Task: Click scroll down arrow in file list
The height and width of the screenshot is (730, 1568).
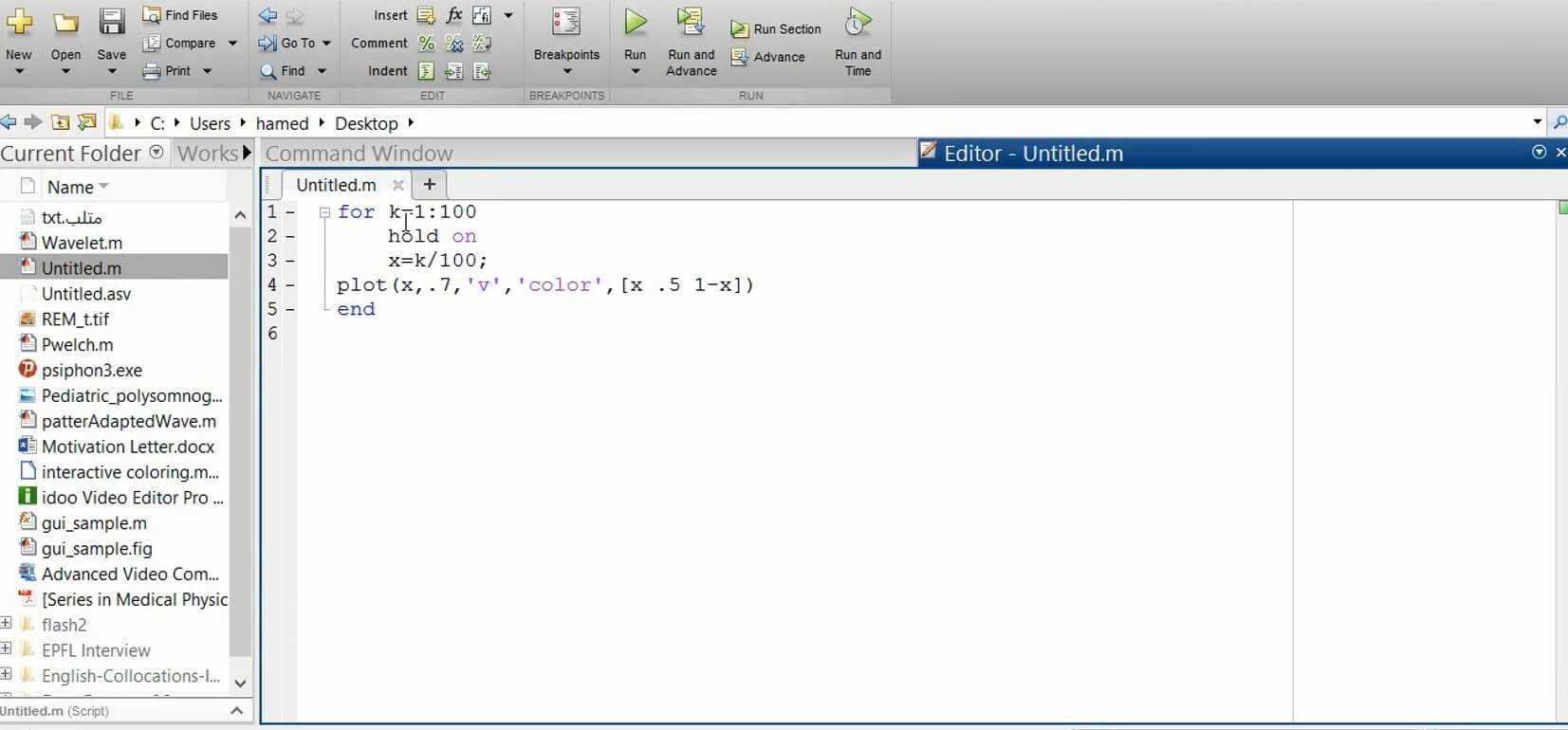Action: click(240, 683)
